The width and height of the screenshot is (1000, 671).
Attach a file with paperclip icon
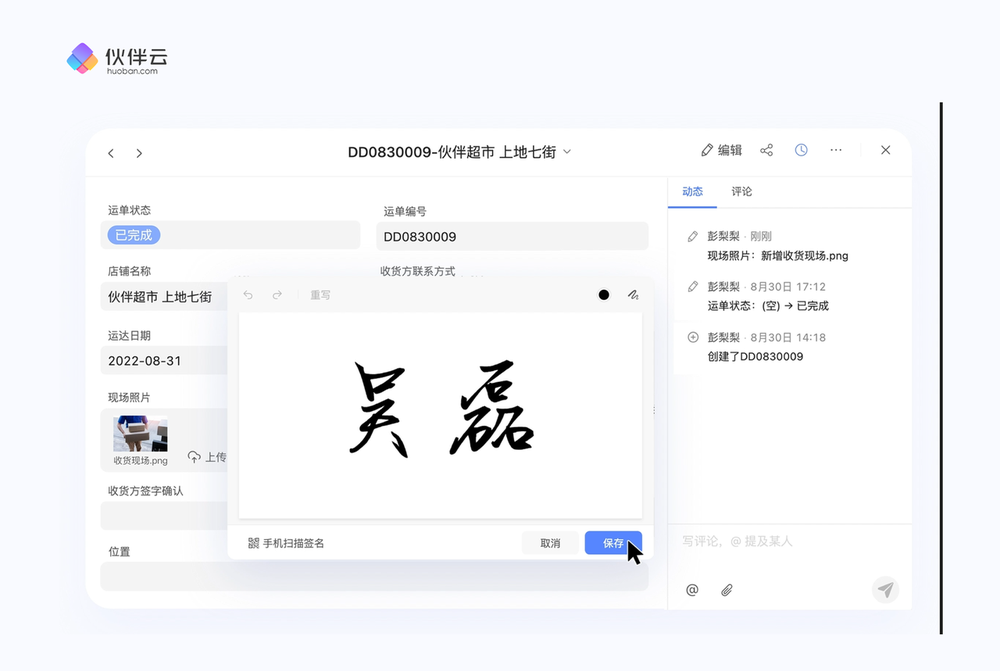point(727,590)
